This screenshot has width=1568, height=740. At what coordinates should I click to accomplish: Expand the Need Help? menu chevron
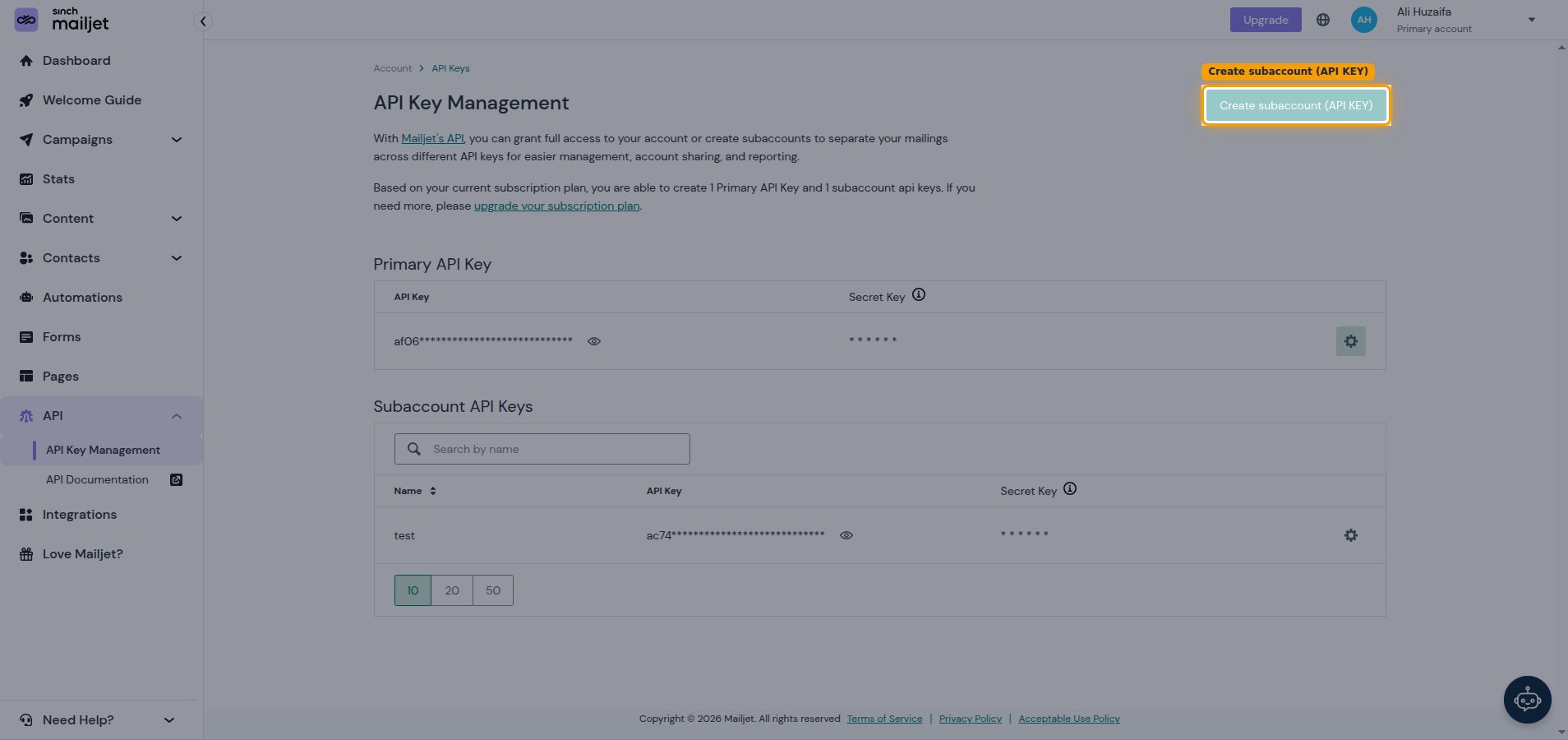coord(169,720)
